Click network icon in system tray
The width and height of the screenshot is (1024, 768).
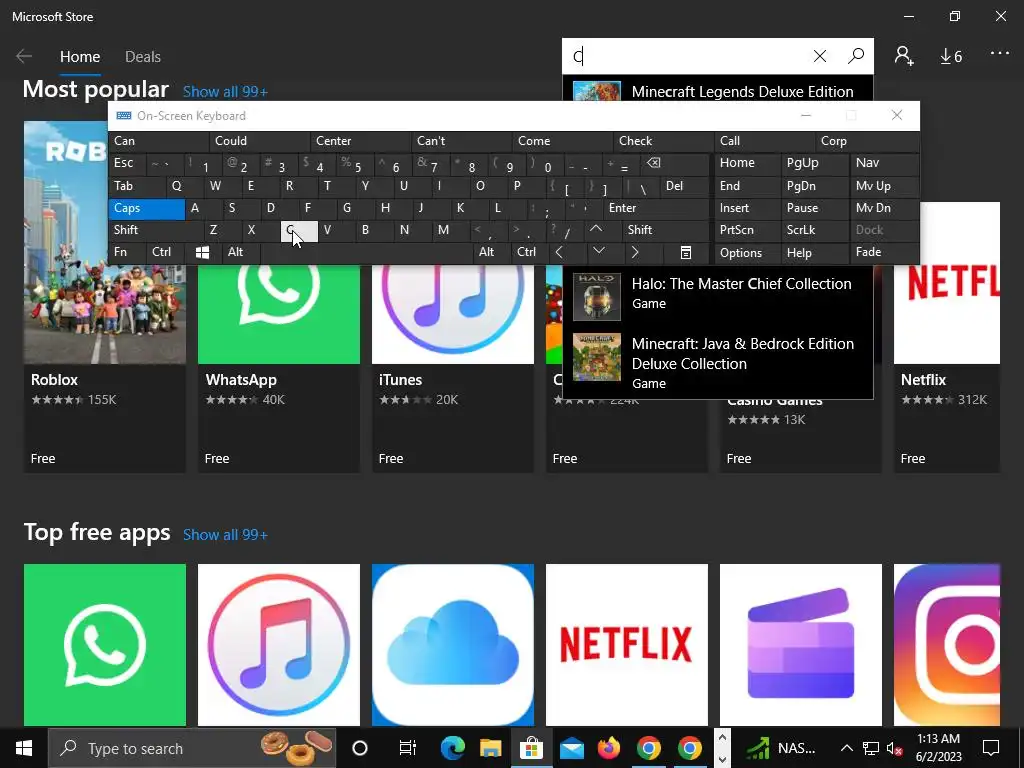[871, 748]
